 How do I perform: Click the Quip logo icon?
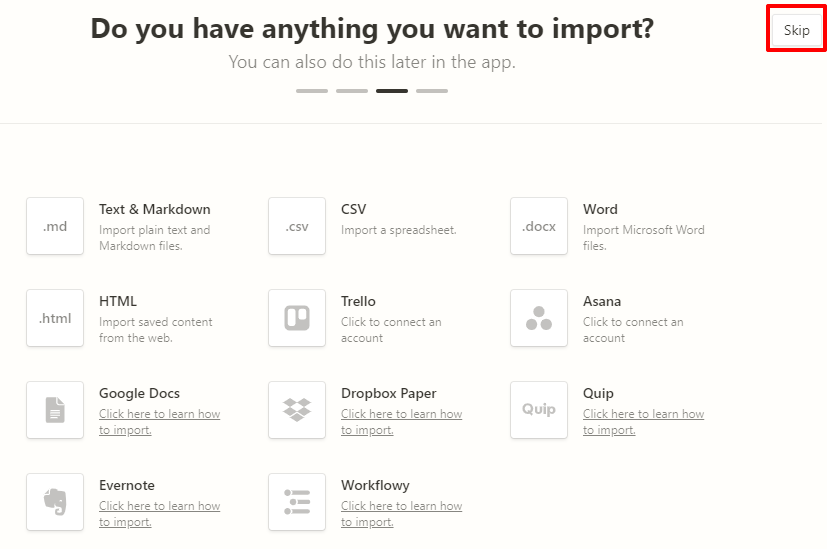(x=539, y=410)
